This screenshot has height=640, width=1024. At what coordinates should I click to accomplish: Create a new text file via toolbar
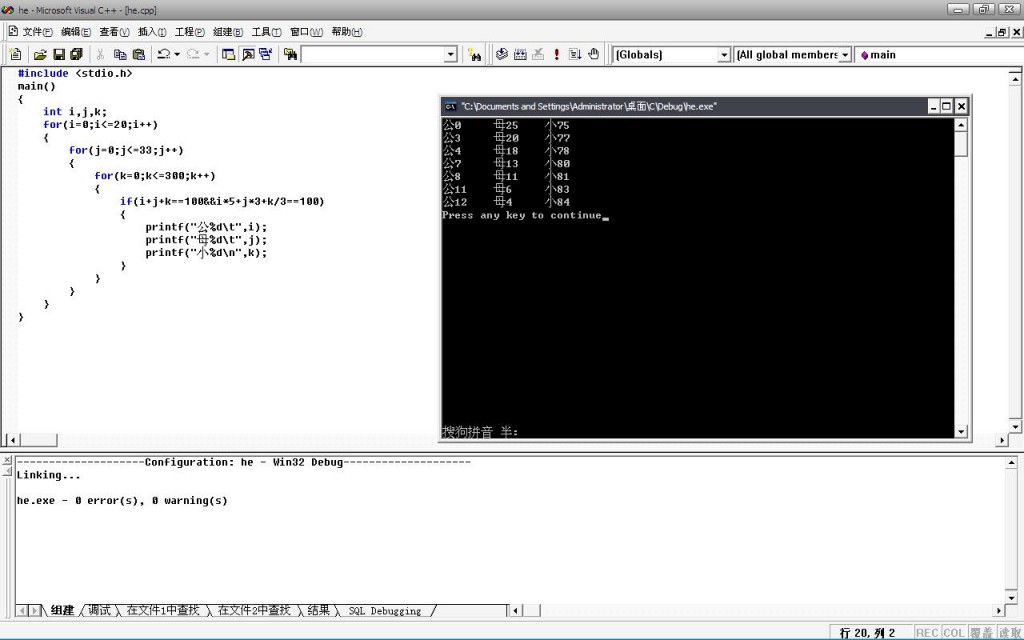click(x=16, y=55)
